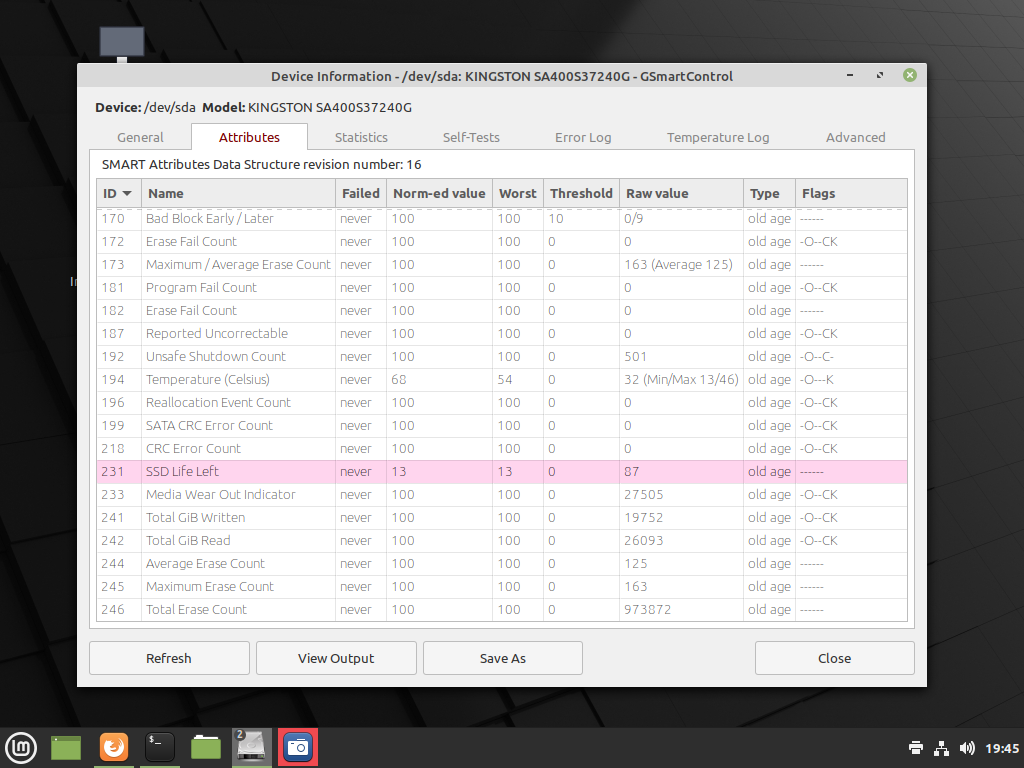Open the Files folder icon in the panel
This screenshot has height=768, width=1024.
click(x=206, y=747)
